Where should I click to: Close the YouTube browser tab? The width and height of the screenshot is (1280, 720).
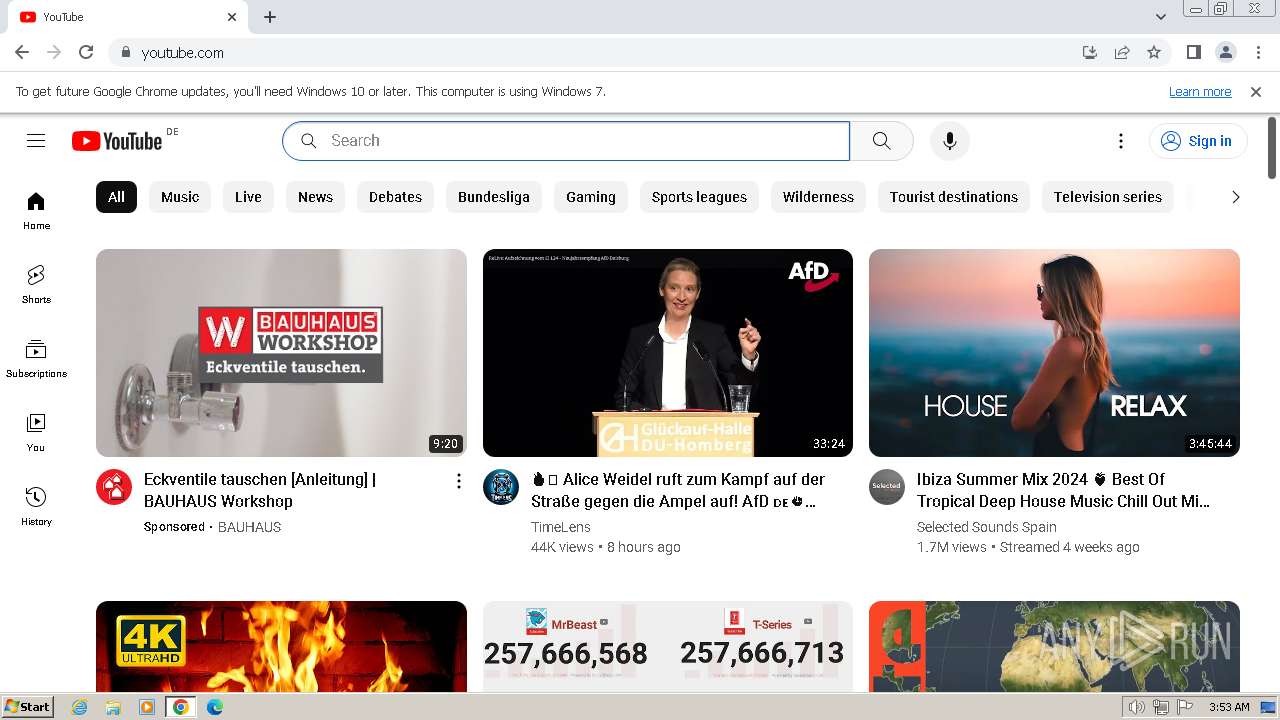(232, 17)
